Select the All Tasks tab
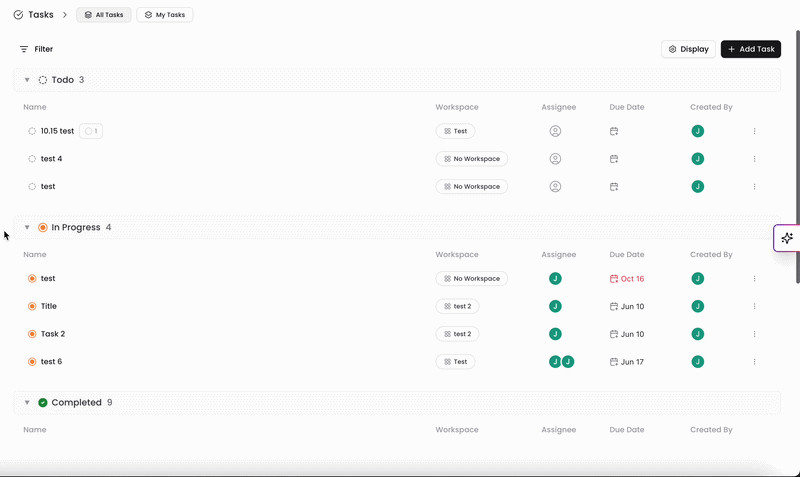800x477 pixels. point(104,15)
